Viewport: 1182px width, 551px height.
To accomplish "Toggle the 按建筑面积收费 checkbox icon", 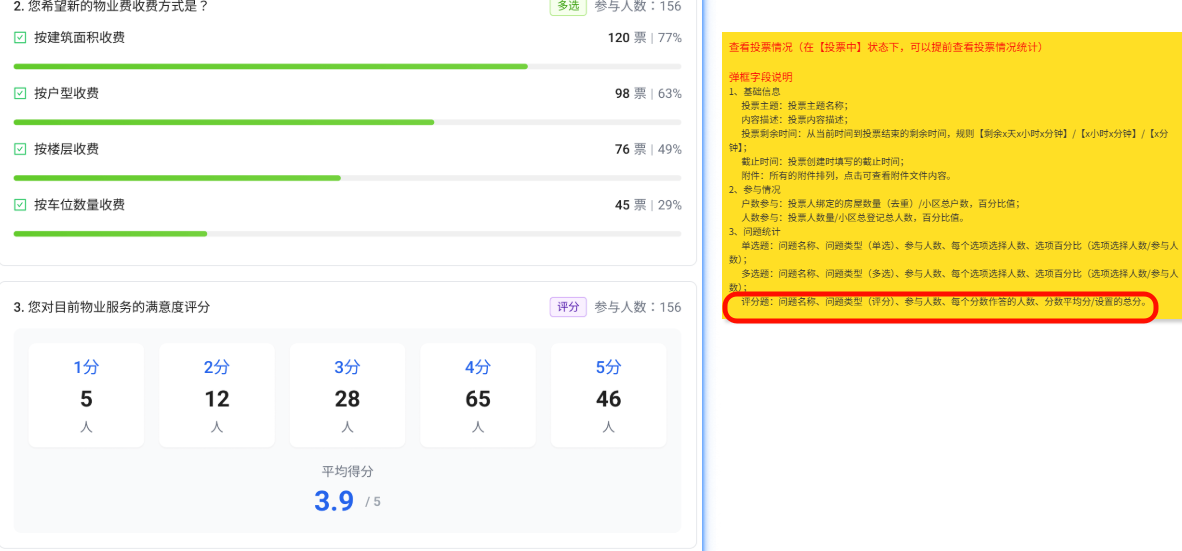I will click(x=20, y=38).
